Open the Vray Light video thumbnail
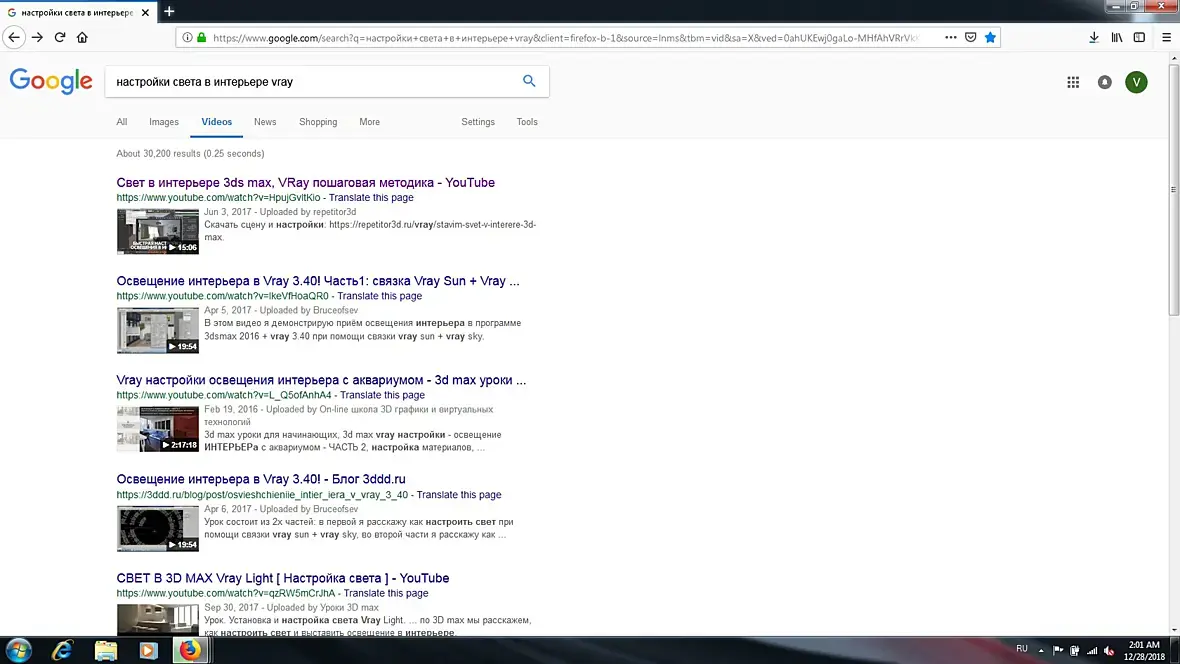 pos(158,620)
